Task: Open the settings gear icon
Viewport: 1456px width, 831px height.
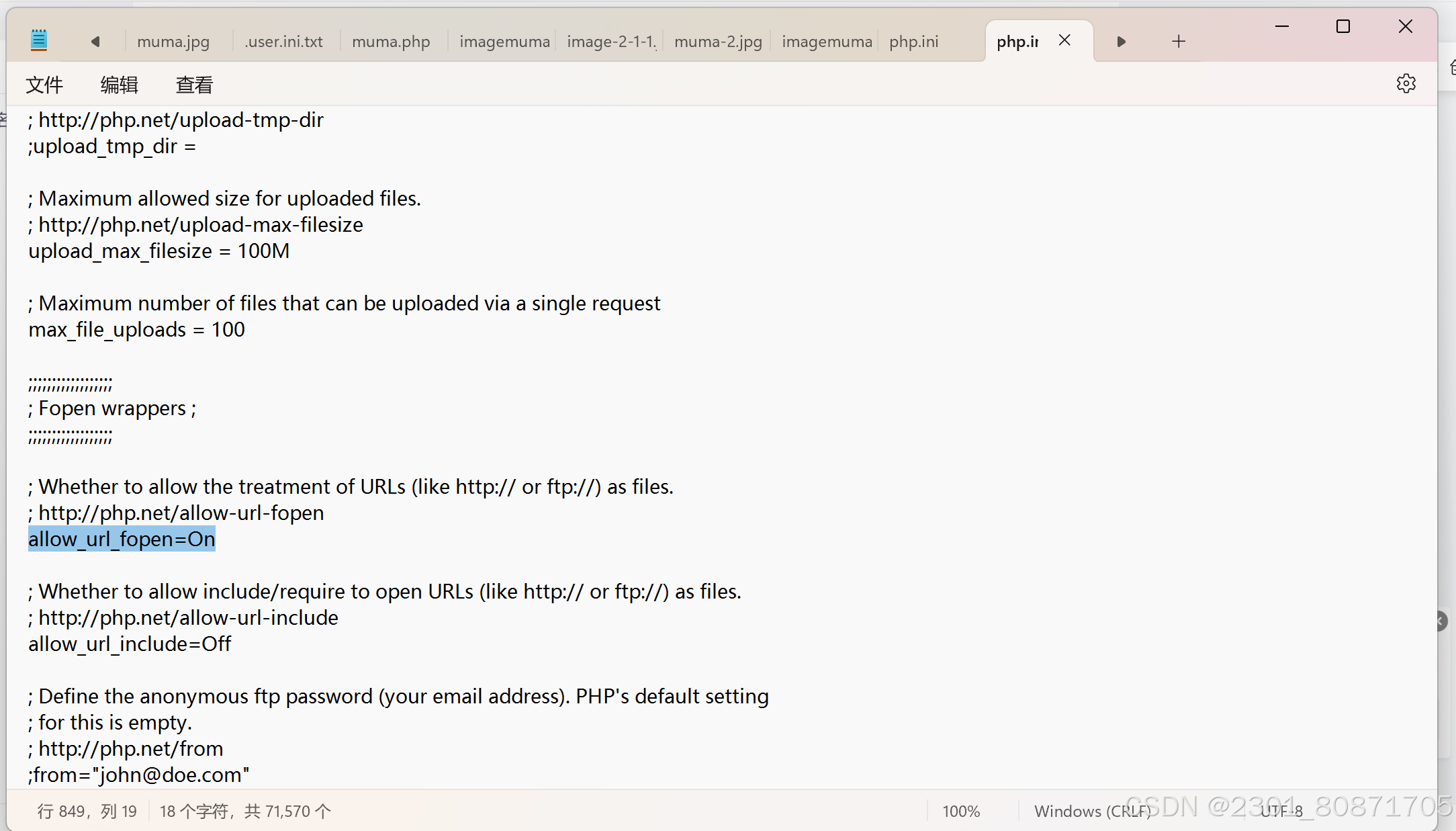Action: [x=1406, y=84]
